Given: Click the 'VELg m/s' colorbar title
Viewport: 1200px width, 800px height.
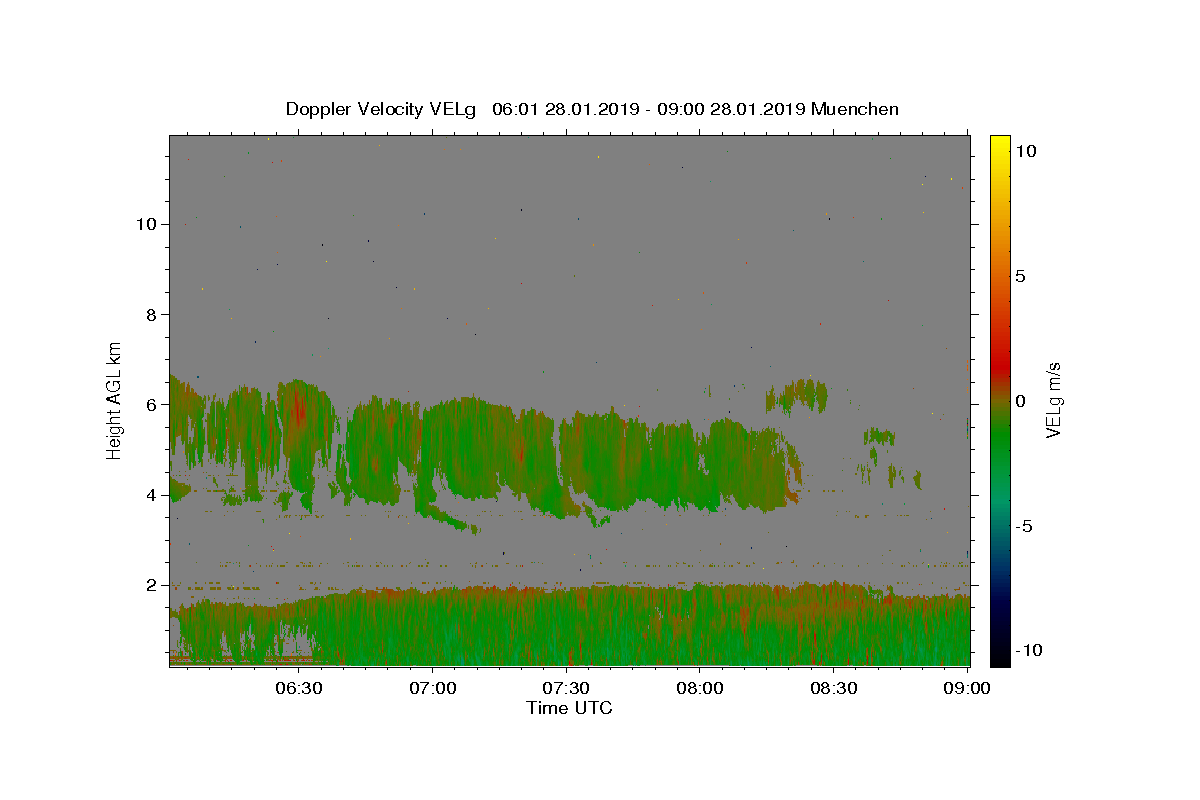Looking at the screenshot, I should pyautogui.click(x=1054, y=400).
